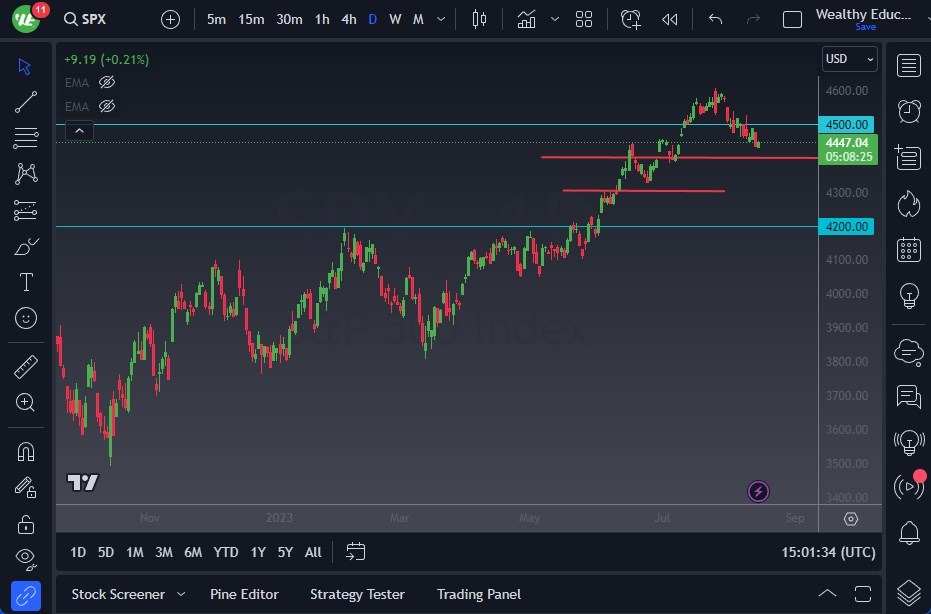Open bar replay mode with the rewind icon
The image size is (931, 614).
coord(670,19)
